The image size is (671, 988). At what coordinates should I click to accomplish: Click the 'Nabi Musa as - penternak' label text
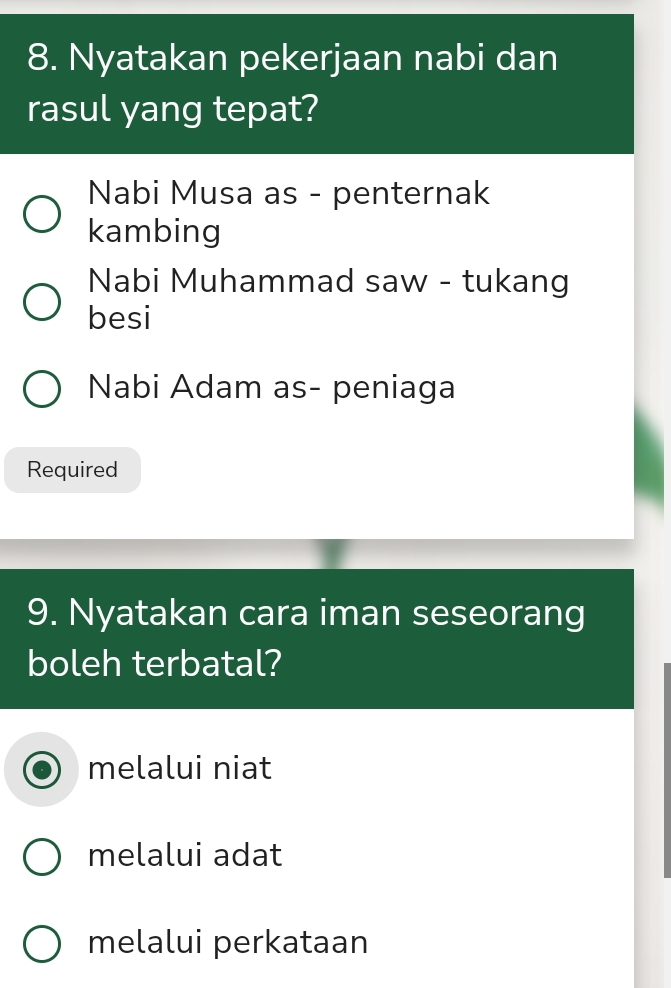pos(288,193)
